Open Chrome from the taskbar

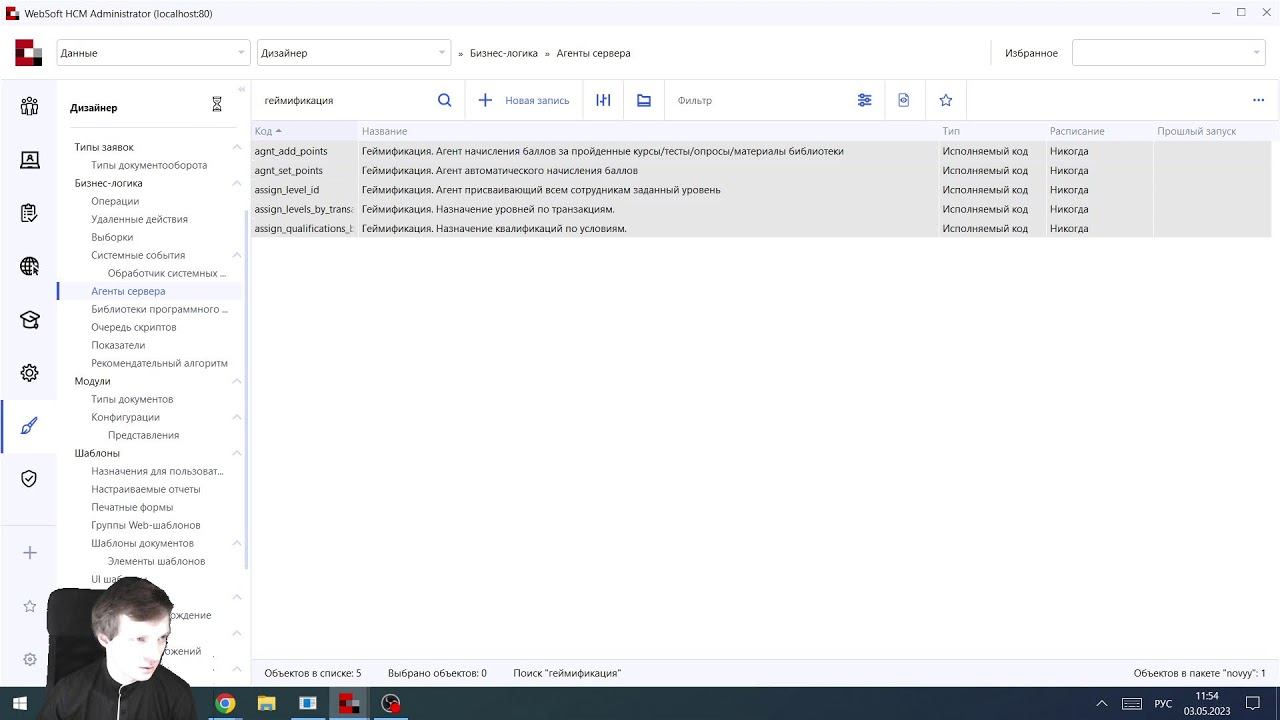pyautogui.click(x=225, y=703)
